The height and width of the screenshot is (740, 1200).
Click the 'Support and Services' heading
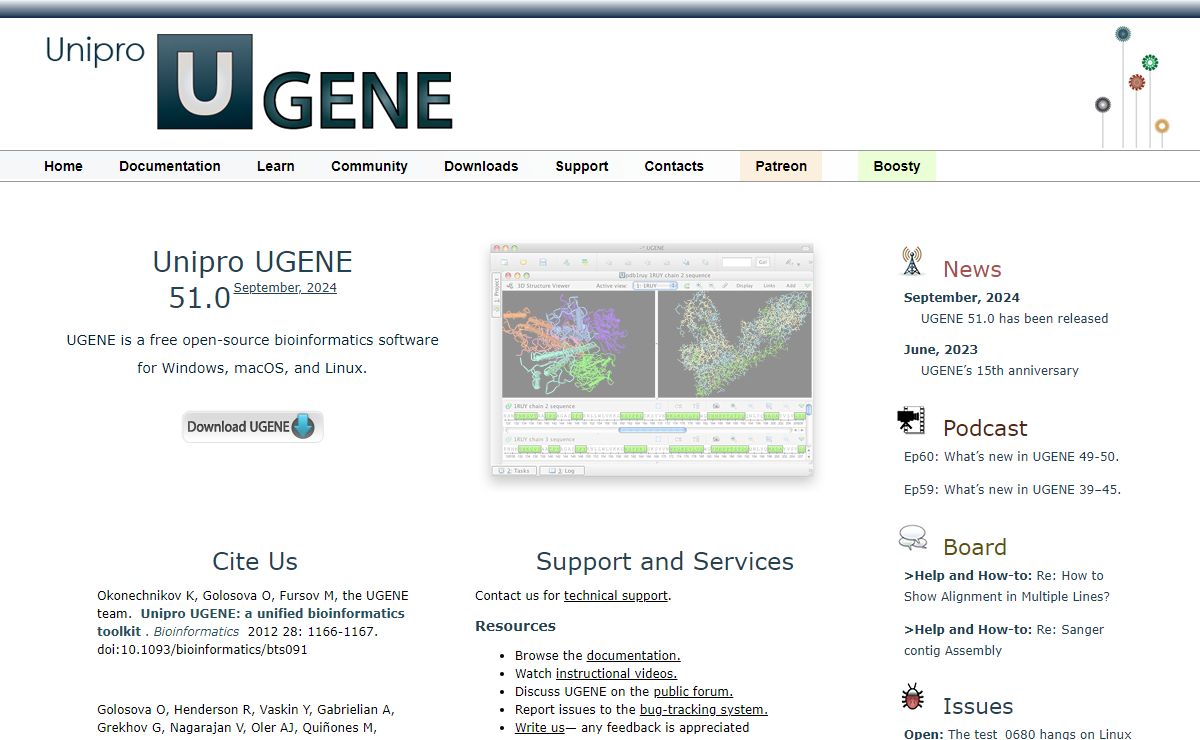[665, 561]
